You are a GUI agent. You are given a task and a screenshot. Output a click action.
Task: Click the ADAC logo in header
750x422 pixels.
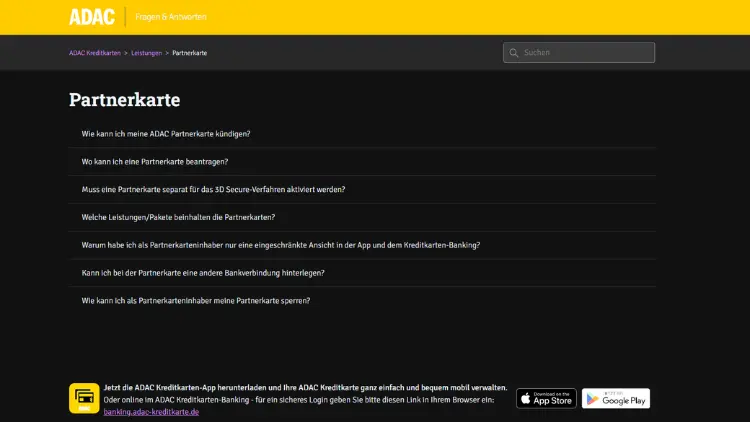92,17
